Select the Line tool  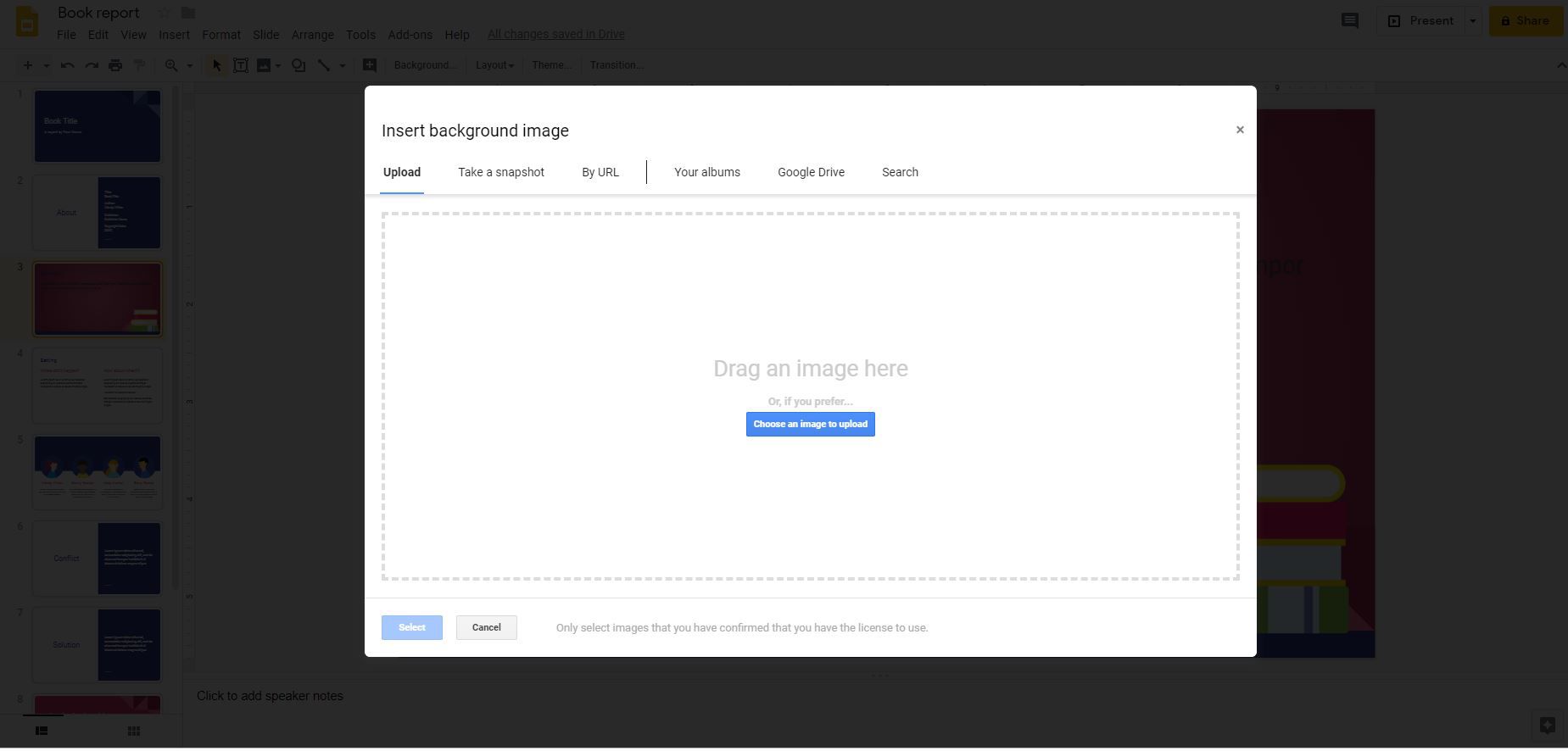pyautogui.click(x=324, y=65)
